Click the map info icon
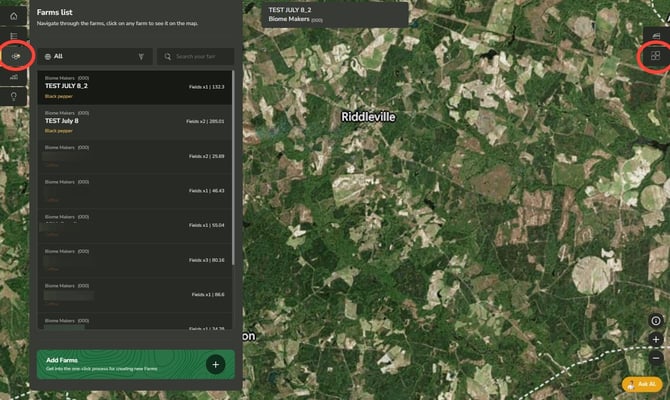670x400 pixels. pos(656,321)
